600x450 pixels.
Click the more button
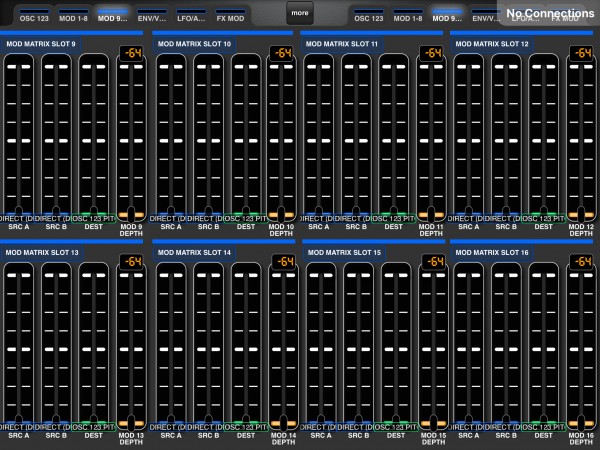[x=300, y=13]
